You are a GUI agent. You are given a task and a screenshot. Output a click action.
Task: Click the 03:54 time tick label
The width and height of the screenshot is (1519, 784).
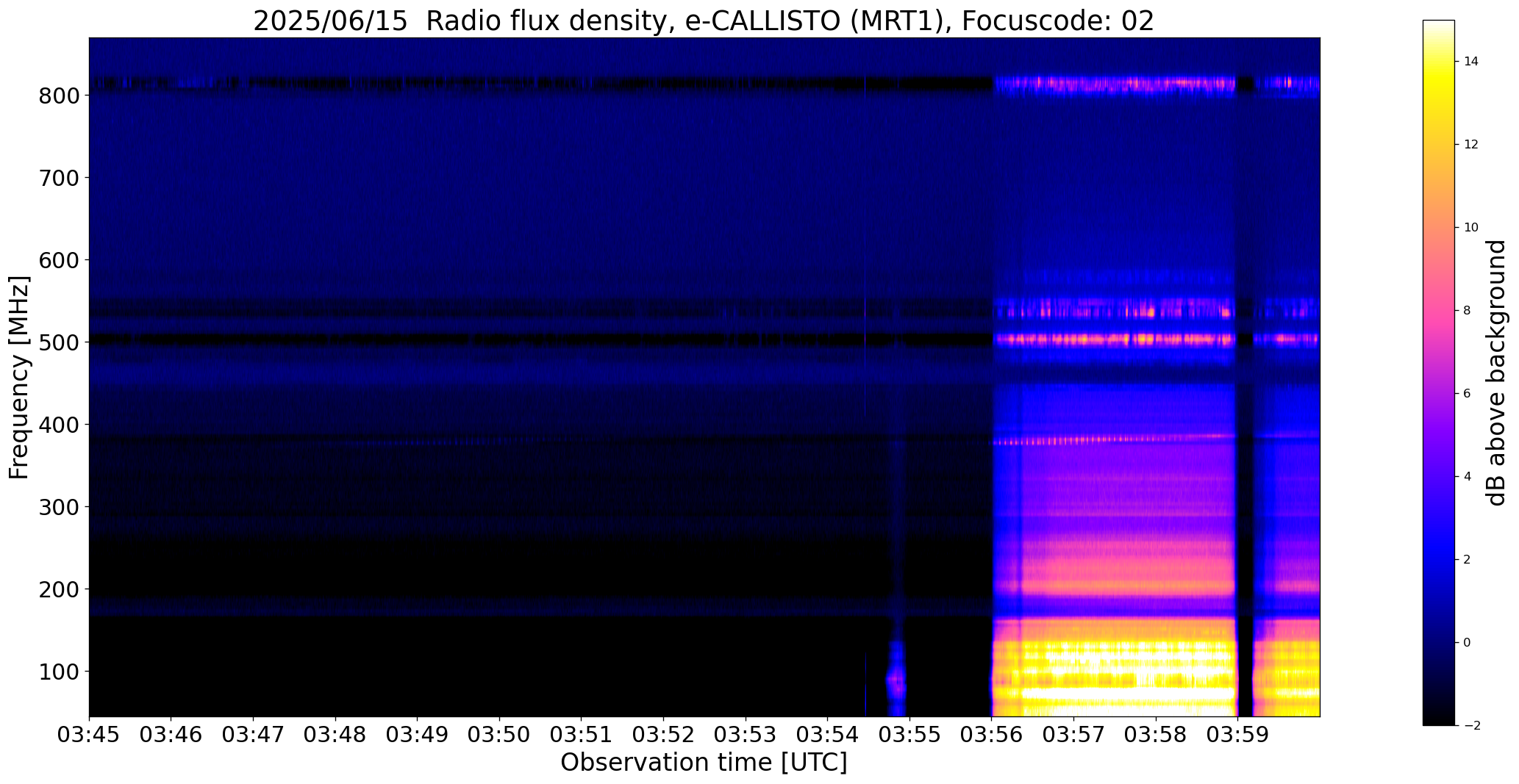point(828,735)
